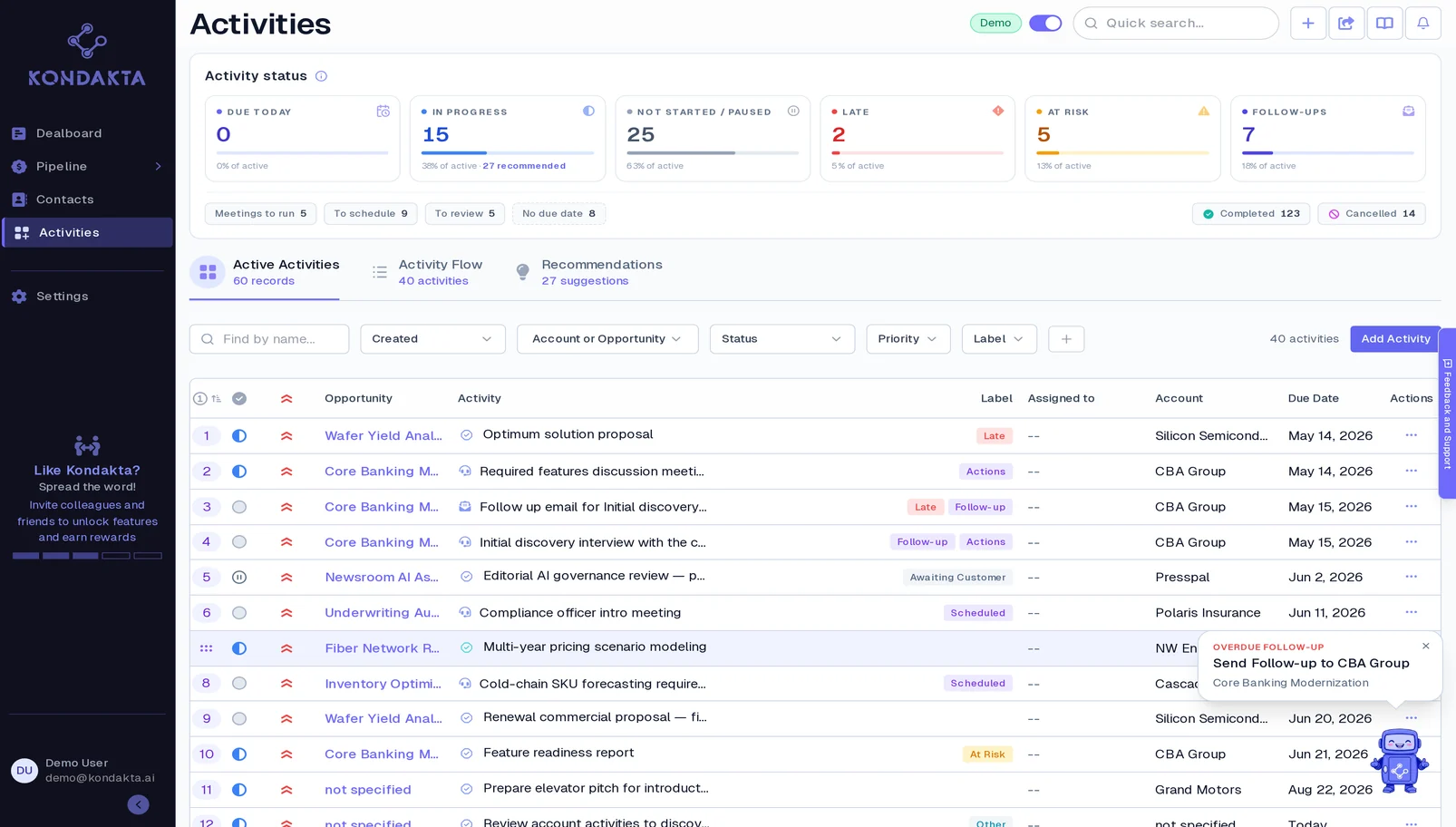Click the priority column header icon
Image resolution: width=1456 pixels, height=827 pixels.
[286, 398]
